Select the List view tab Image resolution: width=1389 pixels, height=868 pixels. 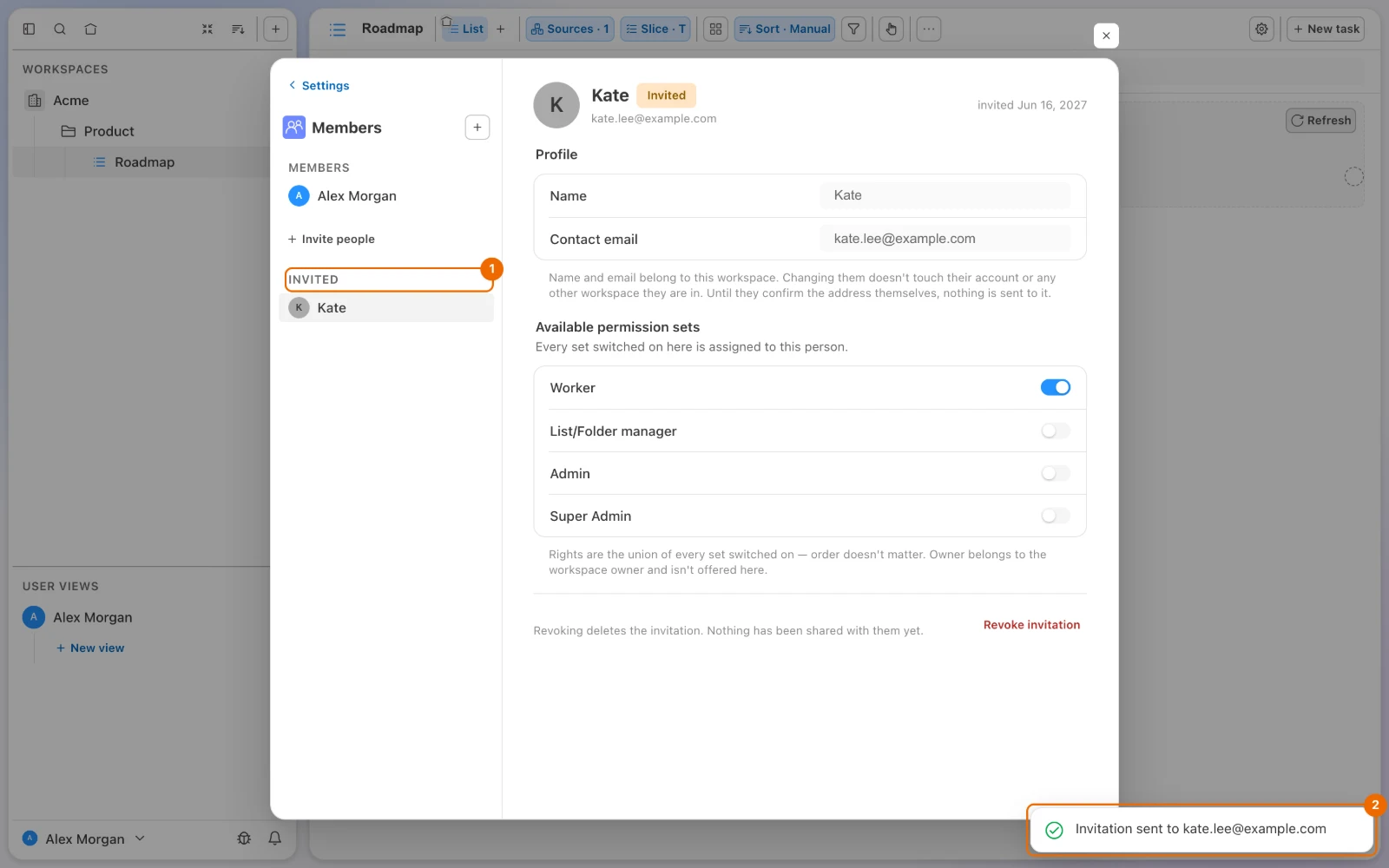point(465,29)
